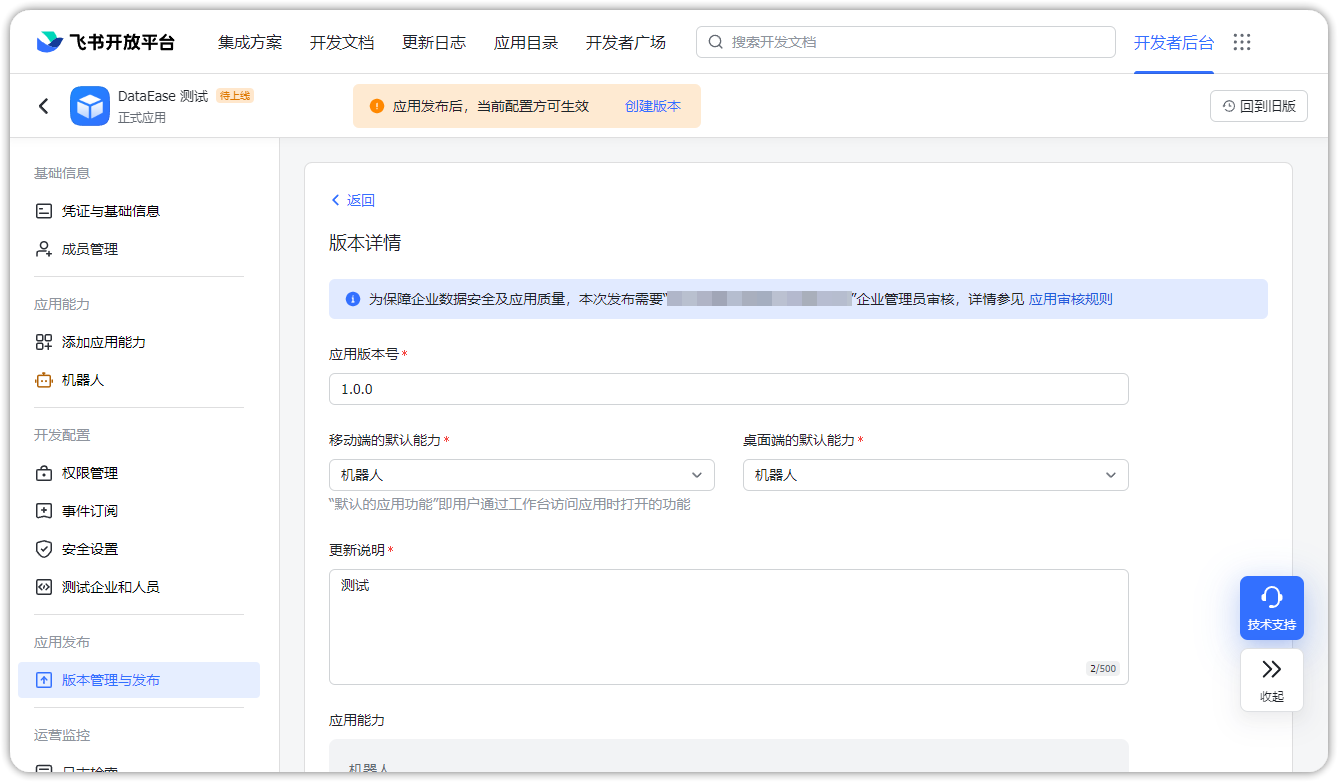The width and height of the screenshot is (1338, 782).
Task: Open 开发者广场 page
Action: [626, 42]
